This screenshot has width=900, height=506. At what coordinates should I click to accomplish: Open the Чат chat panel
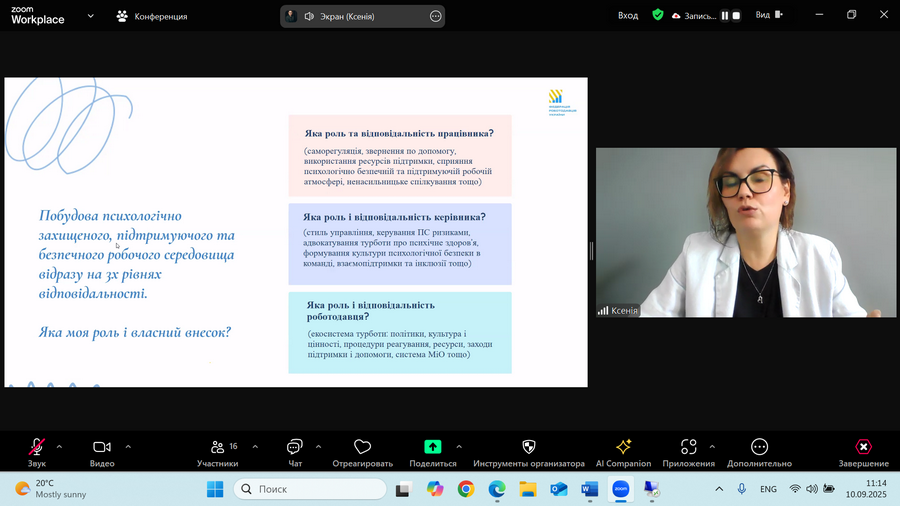(295, 447)
